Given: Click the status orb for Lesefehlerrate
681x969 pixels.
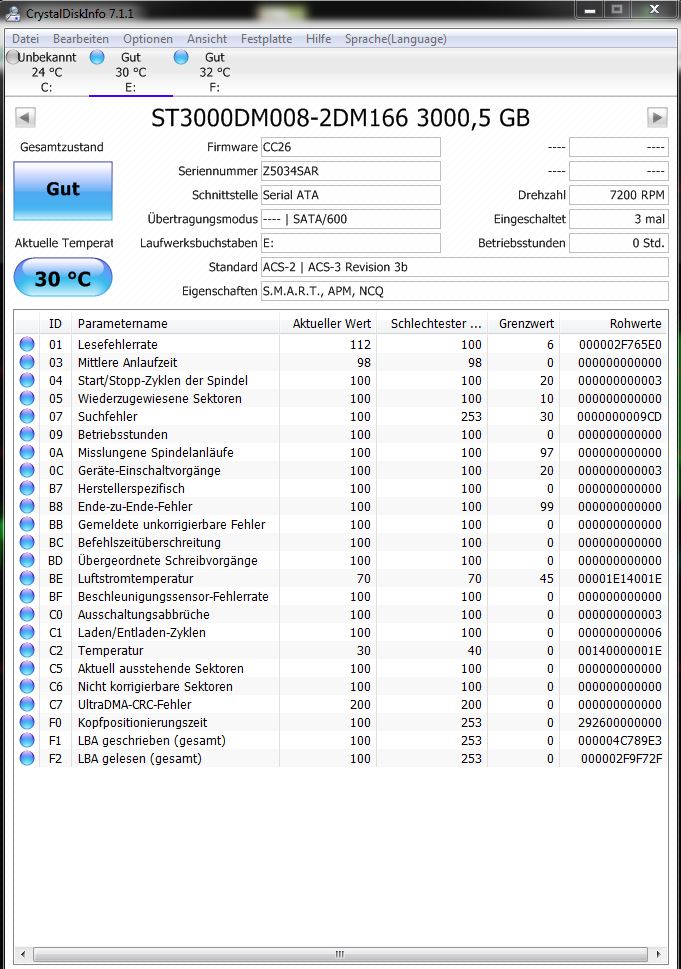Looking at the screenshot, I should click(x=27, y=344).
